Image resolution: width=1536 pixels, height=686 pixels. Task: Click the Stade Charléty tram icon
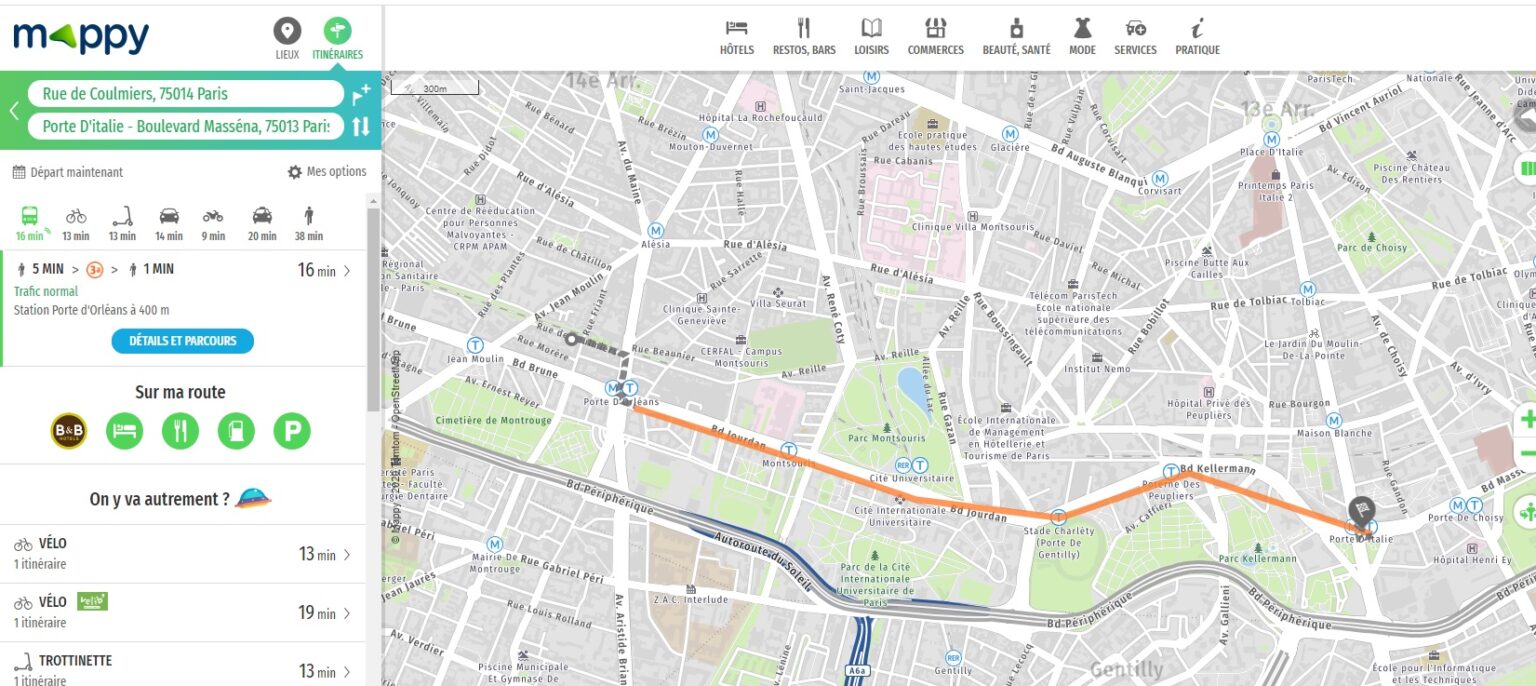click(x=1059, y=517)
